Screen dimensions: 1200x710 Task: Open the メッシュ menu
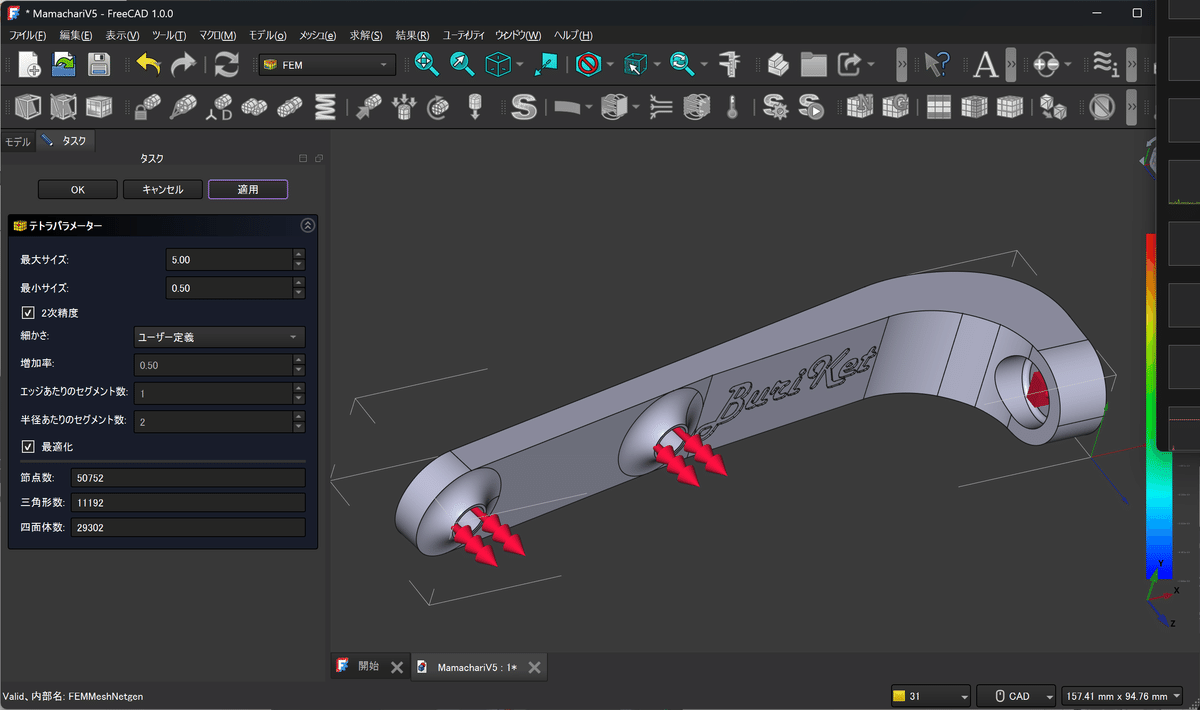pyautogui.click(x=317, y=35)
